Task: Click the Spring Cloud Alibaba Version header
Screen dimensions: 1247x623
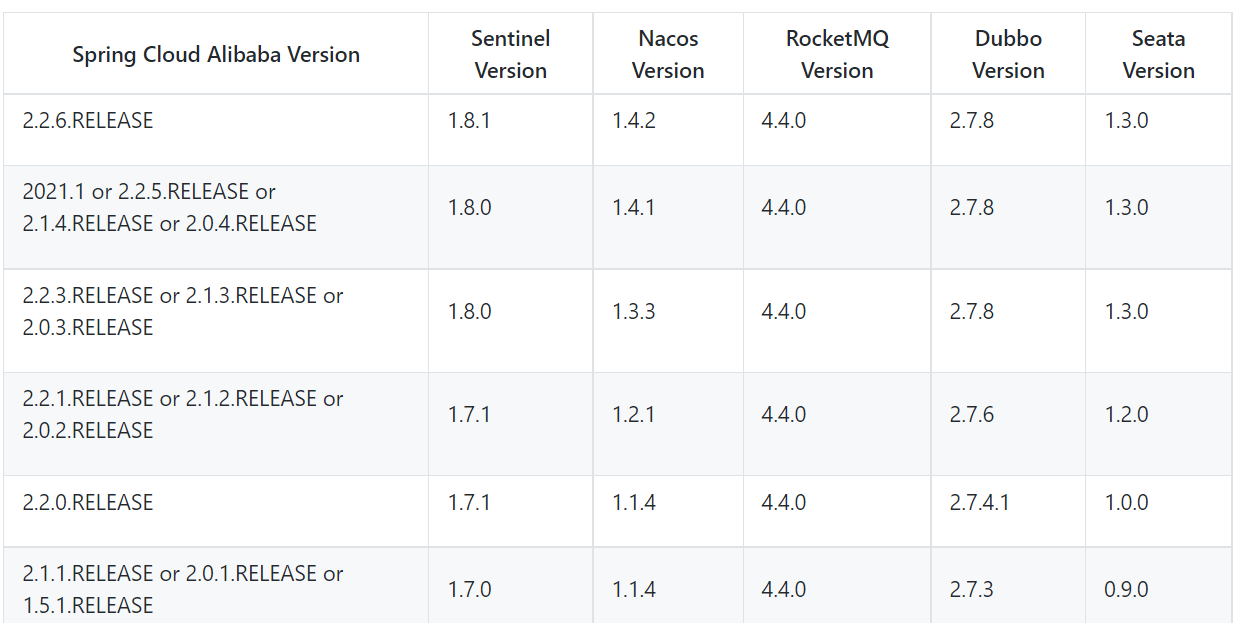Action: (216, 55)
